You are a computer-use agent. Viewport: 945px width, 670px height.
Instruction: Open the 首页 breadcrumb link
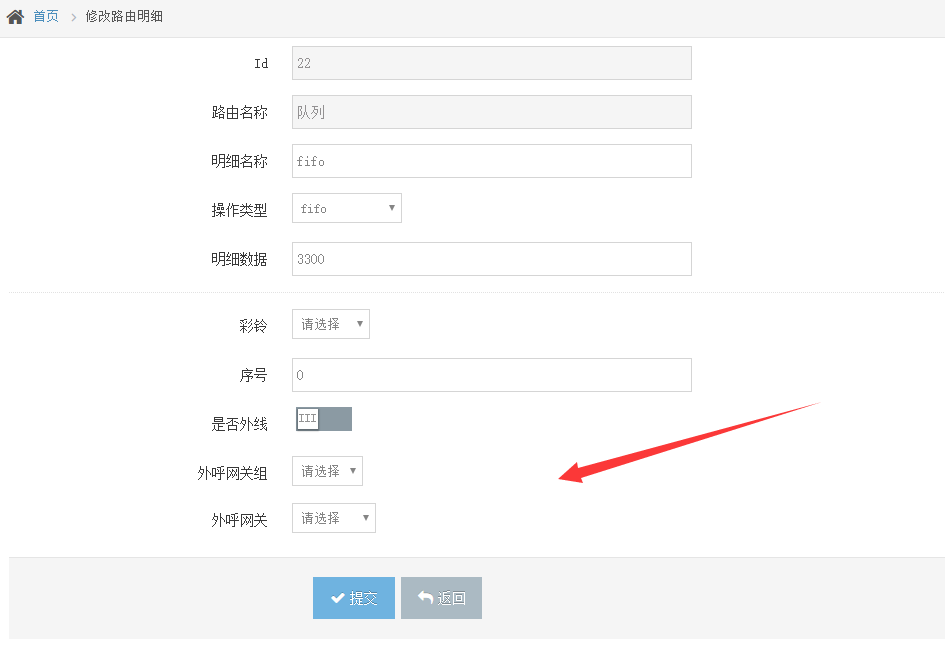[x=46, y=17]
